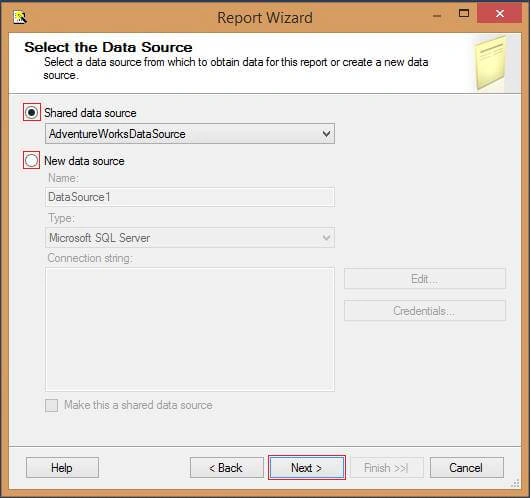Click the arrow of shared data source combo
531x498 pixels.
[x=326, y=134]
